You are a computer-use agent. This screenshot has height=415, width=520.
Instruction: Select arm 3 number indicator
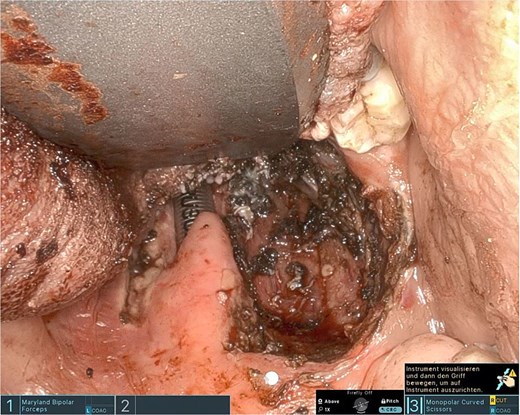click(x=414, y=405)
